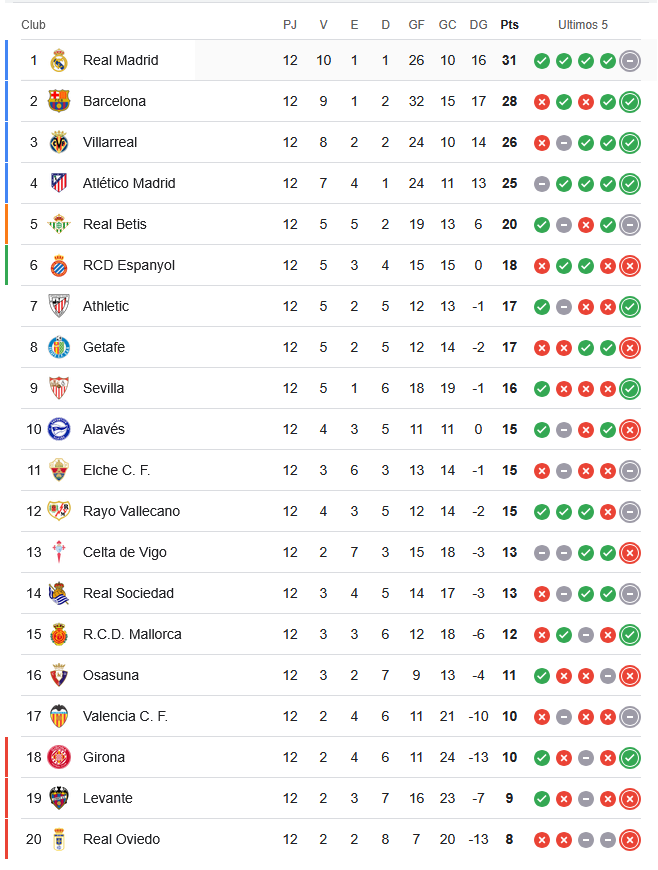Open the Real Betis badge

tap(58, 224)
